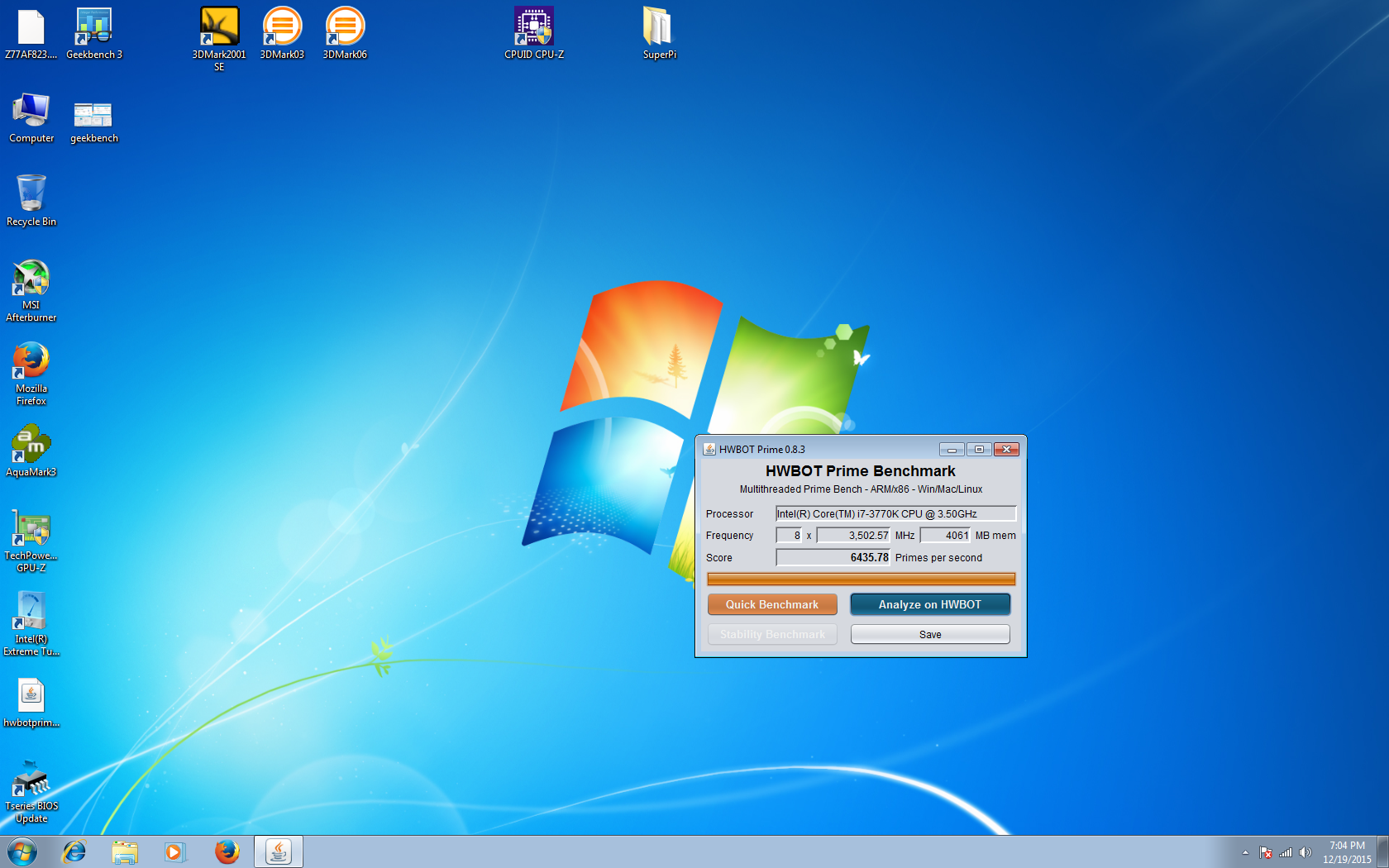This screenshot has height=868, width=1389.
Task: Click the 'HWBOT Prime Benchmark' heading text
Action: [x=861, y=471]
